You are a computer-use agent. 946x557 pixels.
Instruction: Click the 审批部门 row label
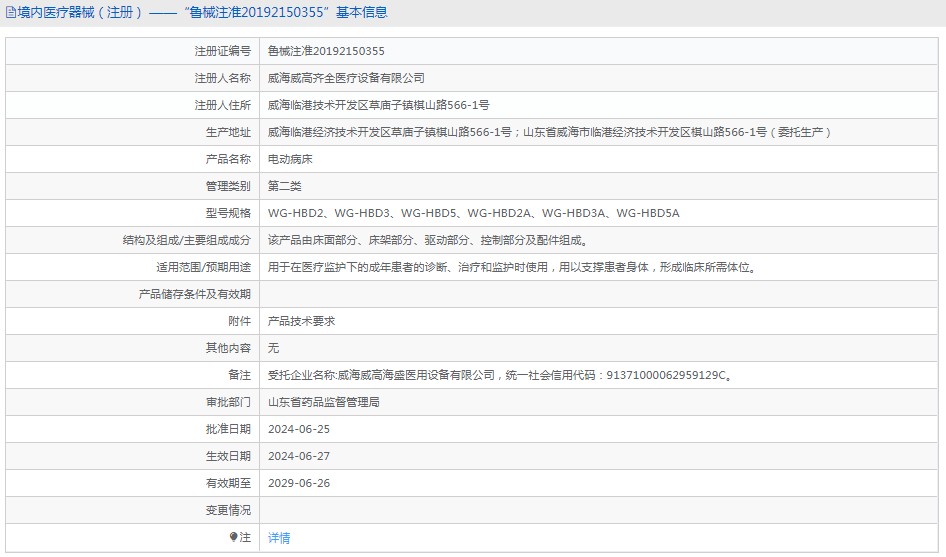point(228,403)
